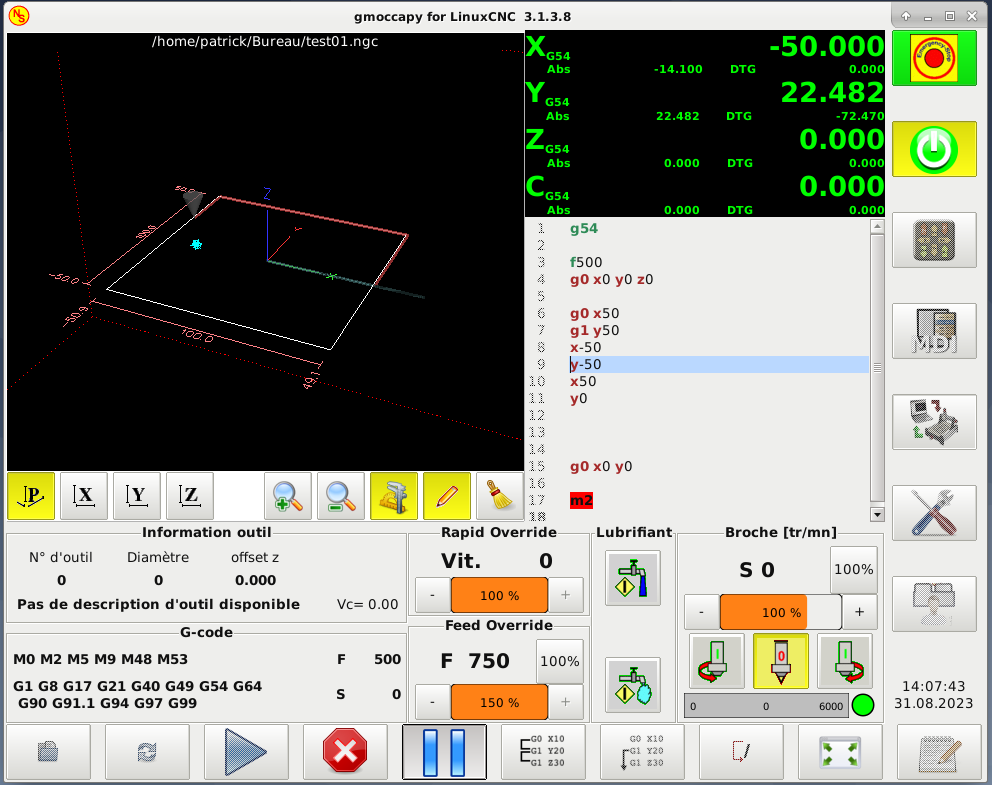The width and height of the screenshot is (992, 785).
Task: Switch to auto mode icon
Action: coord(934,421)
